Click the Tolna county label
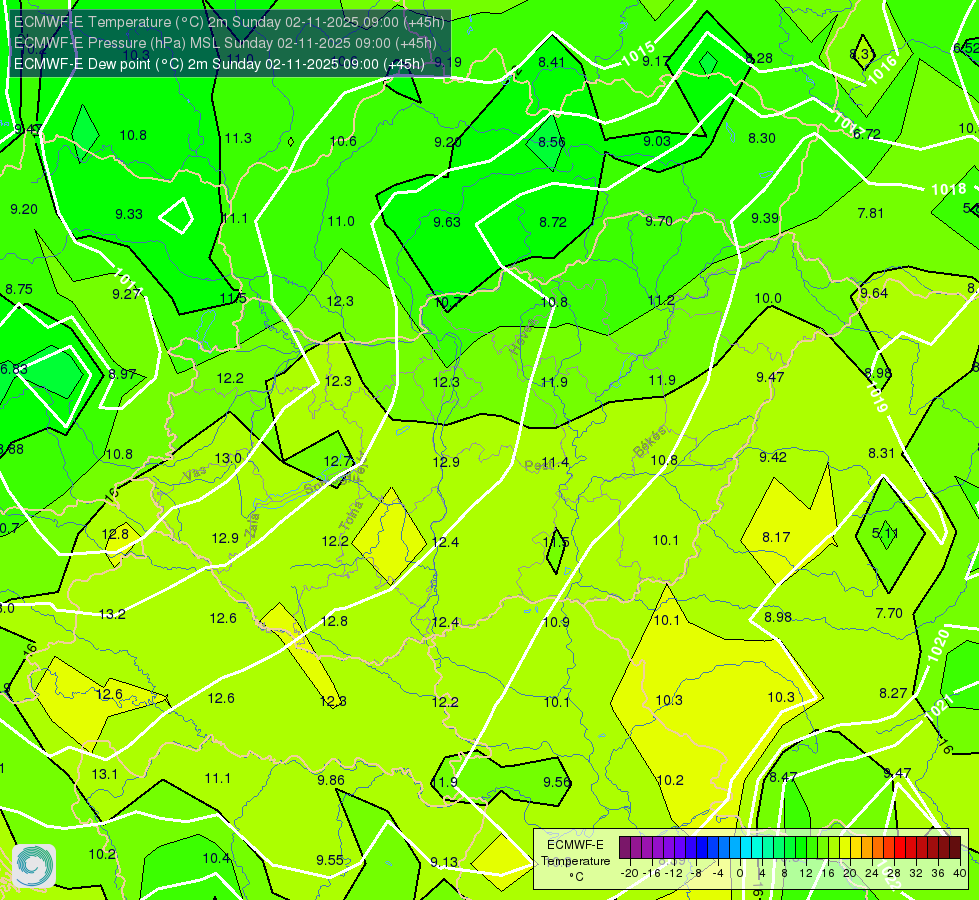This screenshot has width=979, height=900. (351, 515)
